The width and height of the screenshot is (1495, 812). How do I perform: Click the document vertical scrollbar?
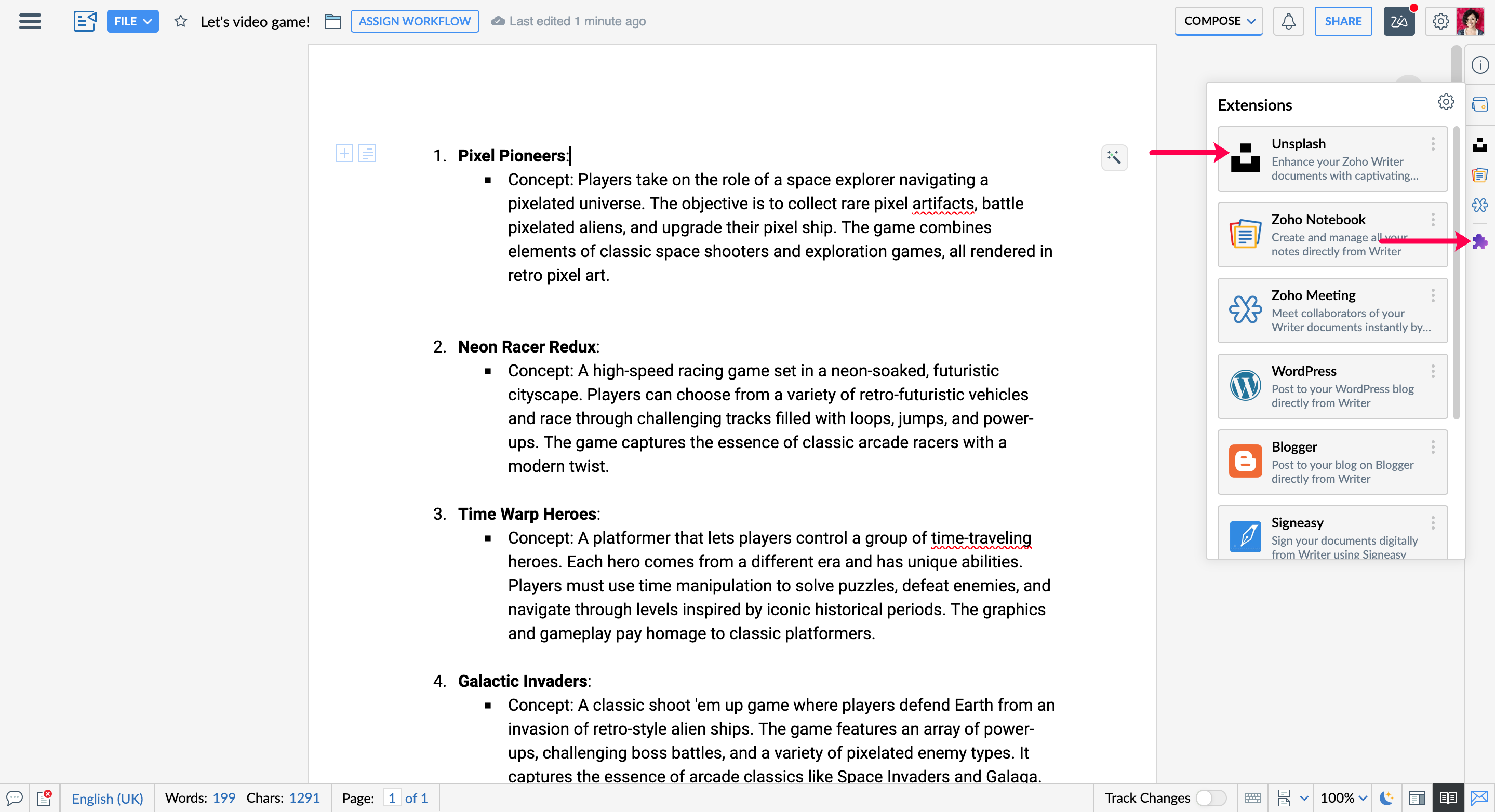tap(1456, 64)
